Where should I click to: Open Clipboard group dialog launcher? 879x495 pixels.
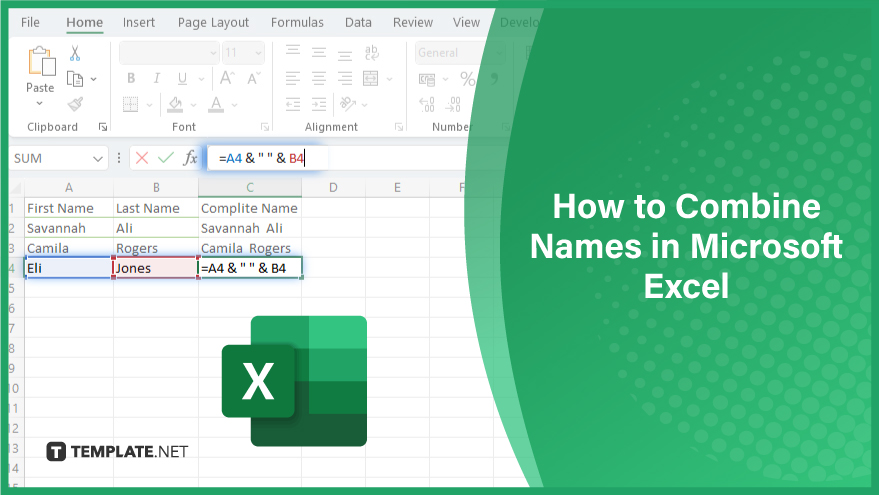point(103,127)
